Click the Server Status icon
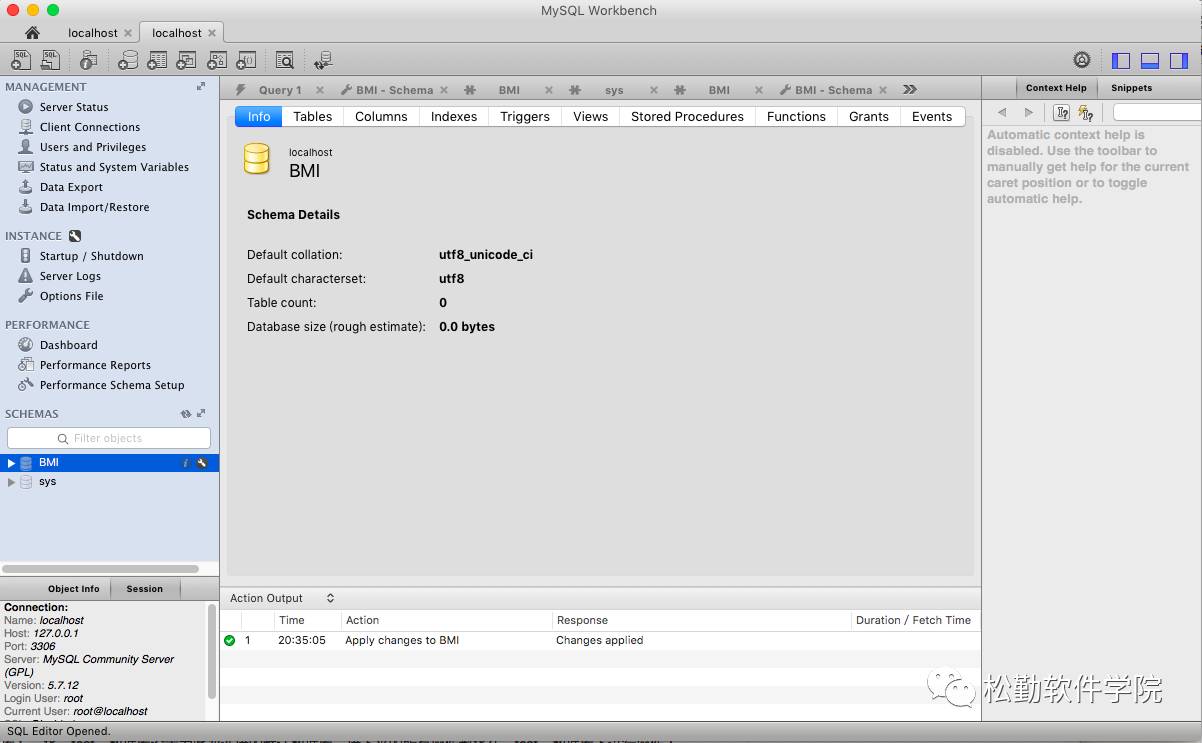 point(26,107)
